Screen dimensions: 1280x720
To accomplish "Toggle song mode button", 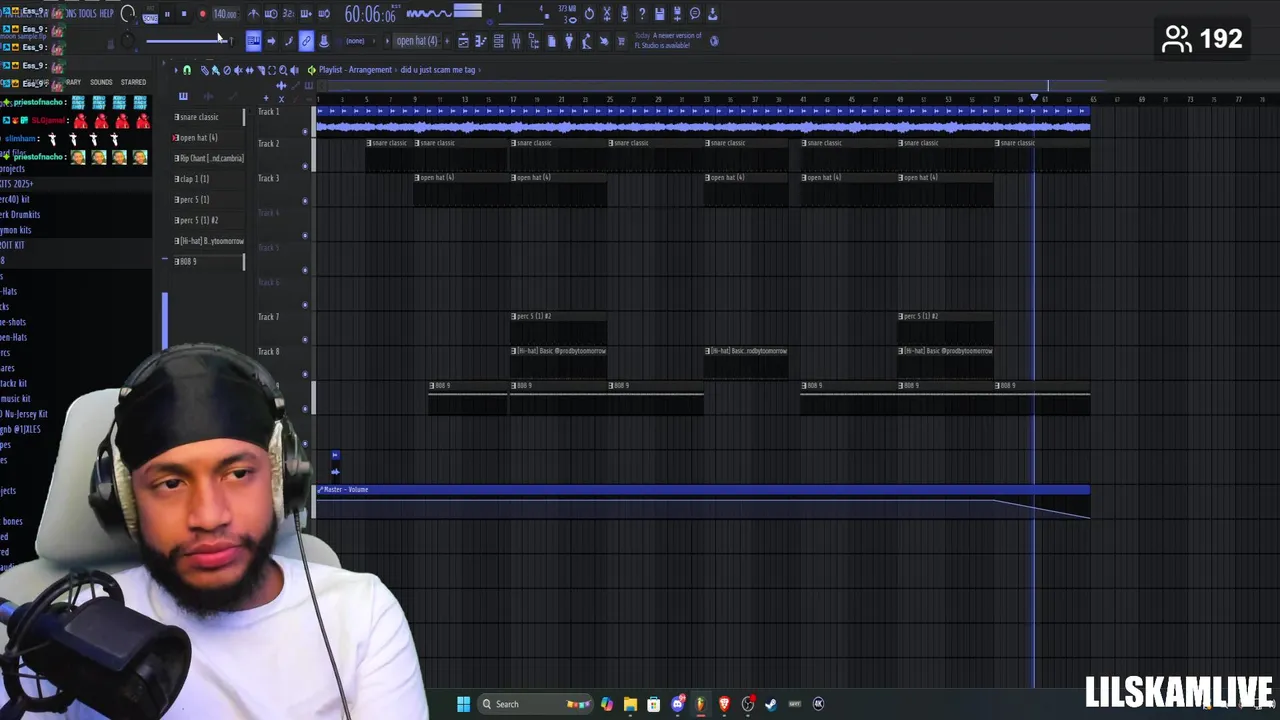I will [x=150, y=17].
